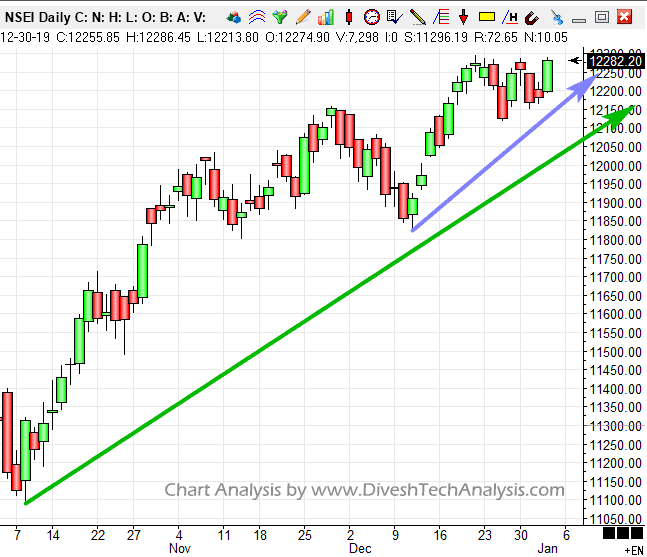This screenshot has height=557, width=647.
Task: Open the colored bar chart icon
Action: pyautogui.click(x=325, y=17)
